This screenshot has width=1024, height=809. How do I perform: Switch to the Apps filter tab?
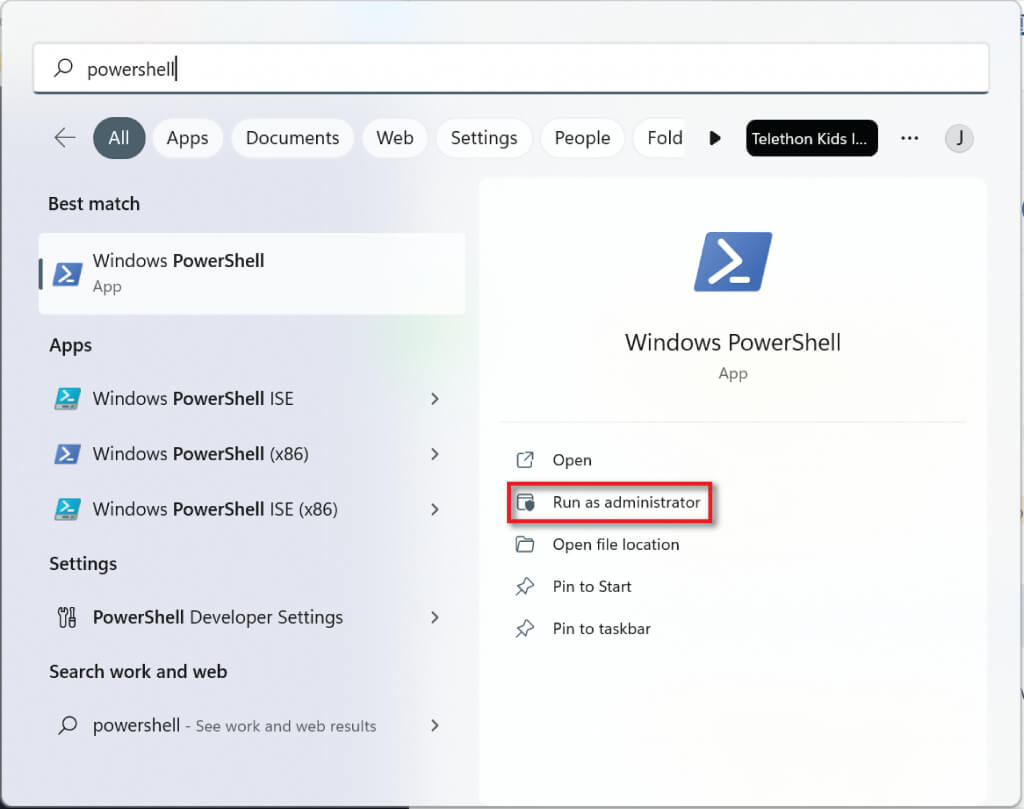187,138
